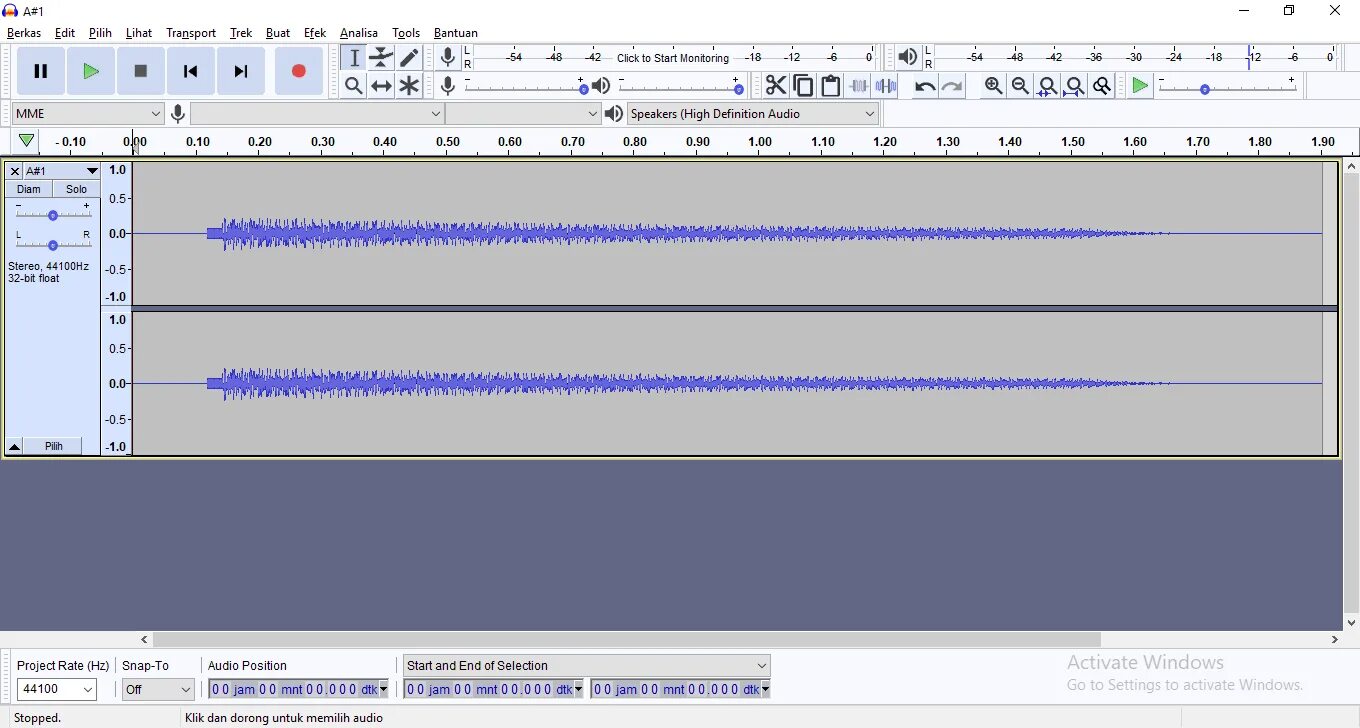Screen dimensions: 1360x728
Task: Toggle the Diam (mute) button on track A#1
Action: (29, 189)
